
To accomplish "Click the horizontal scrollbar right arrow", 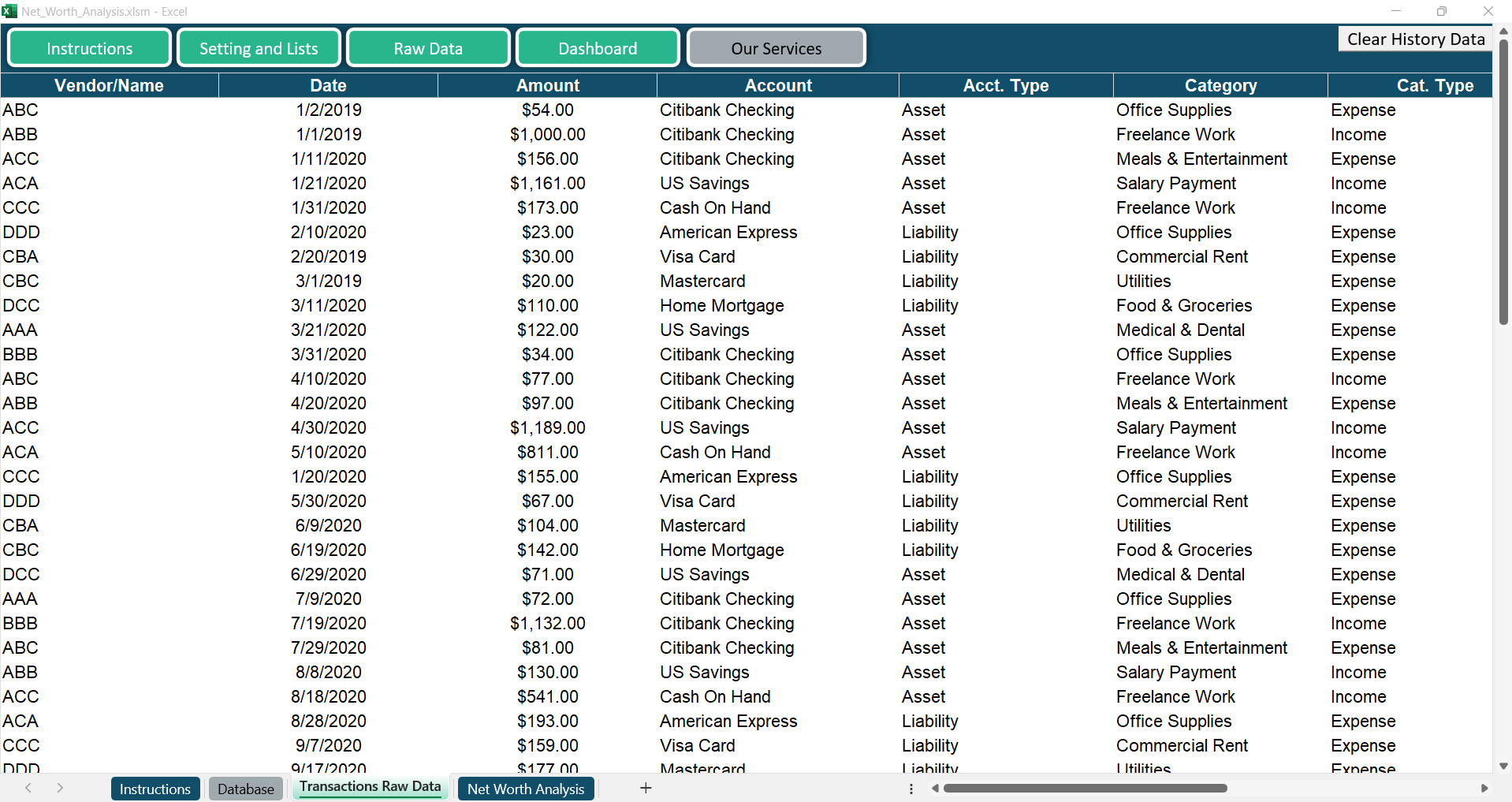I will pos(1484,789).
